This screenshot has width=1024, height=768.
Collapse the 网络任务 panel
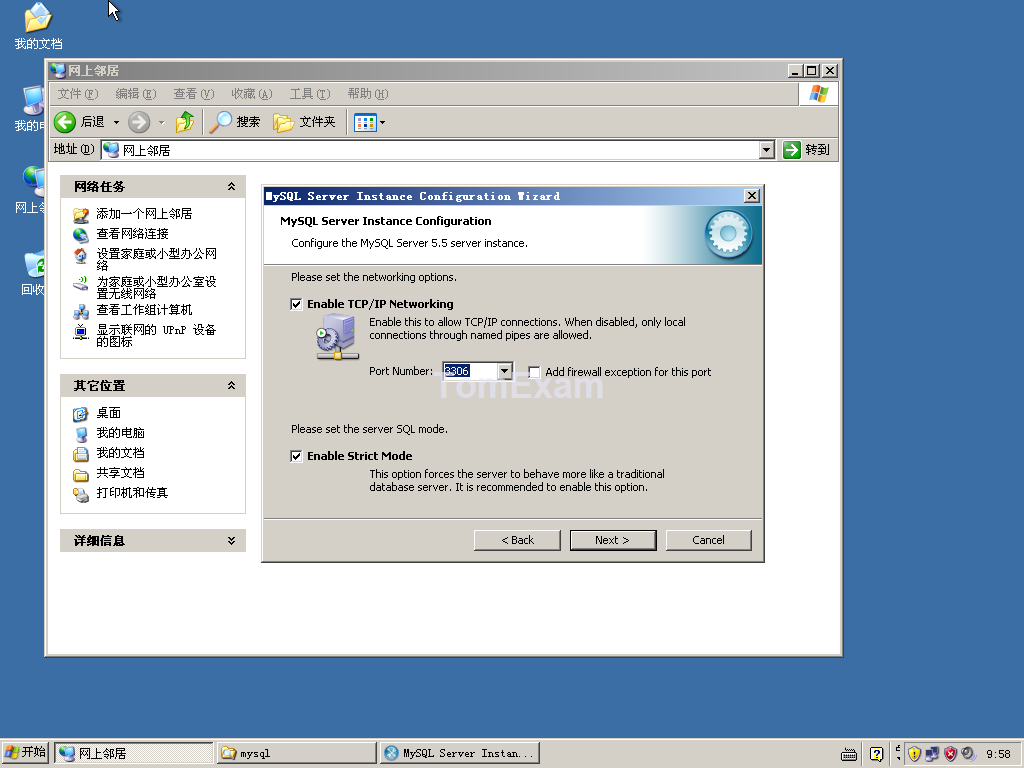[231, 187]
